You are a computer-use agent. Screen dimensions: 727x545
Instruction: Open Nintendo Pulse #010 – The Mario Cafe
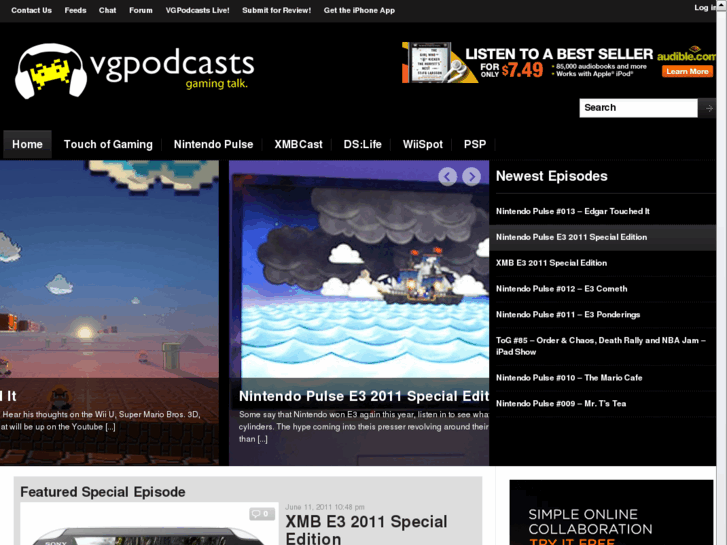click(x=569, y=378)
